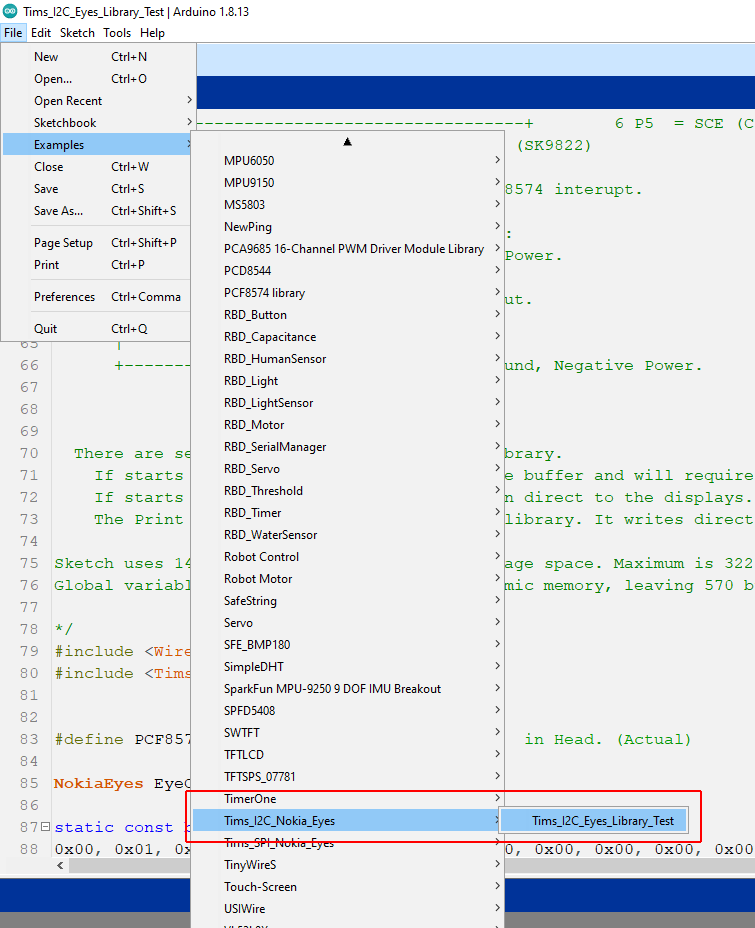This screenshot has height=928, width=755.
Task: Expand the Sketchbook submenu
Action: click(x=98, y=123)
